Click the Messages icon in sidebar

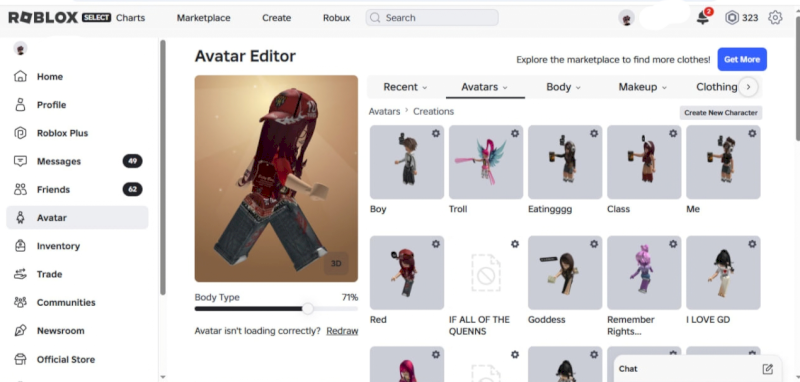click(20, 161)
